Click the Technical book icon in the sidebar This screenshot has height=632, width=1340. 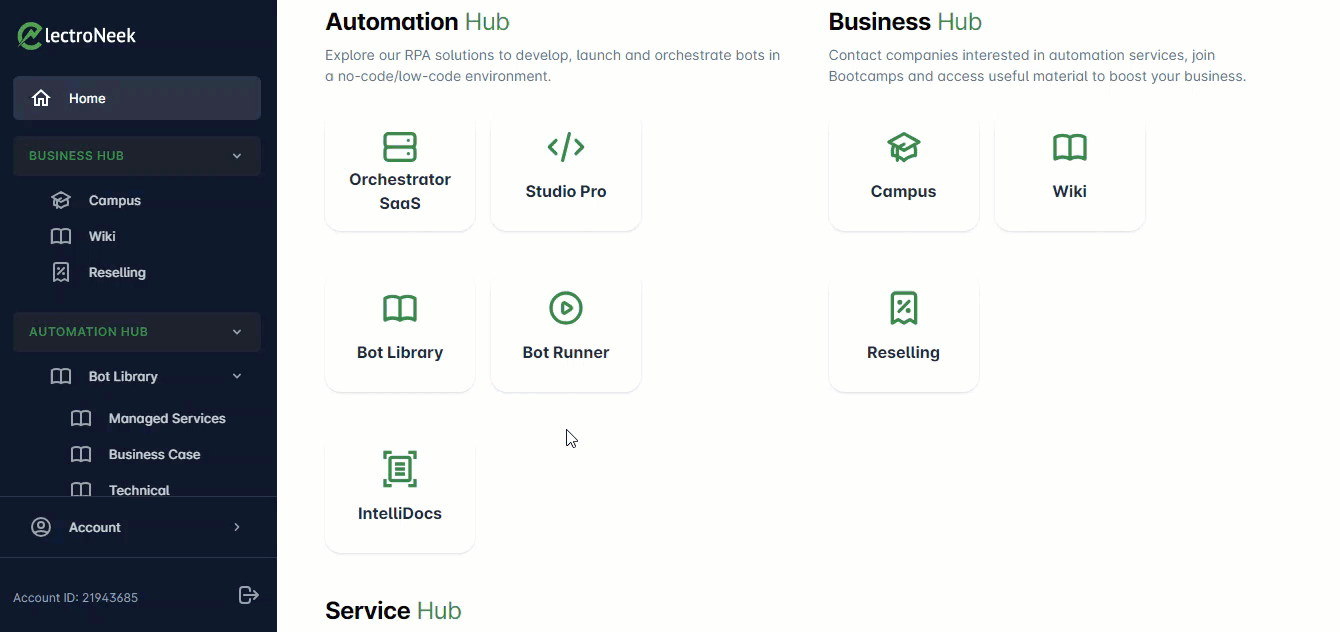pos(81,489)
